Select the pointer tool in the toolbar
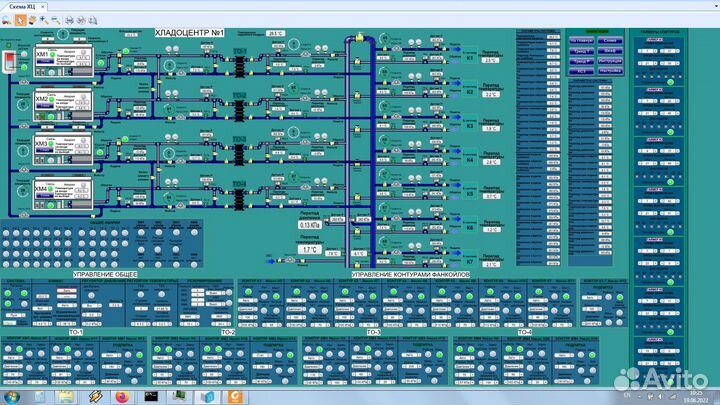Viewport: 720px width, 405px height. [x=21, y=19]
